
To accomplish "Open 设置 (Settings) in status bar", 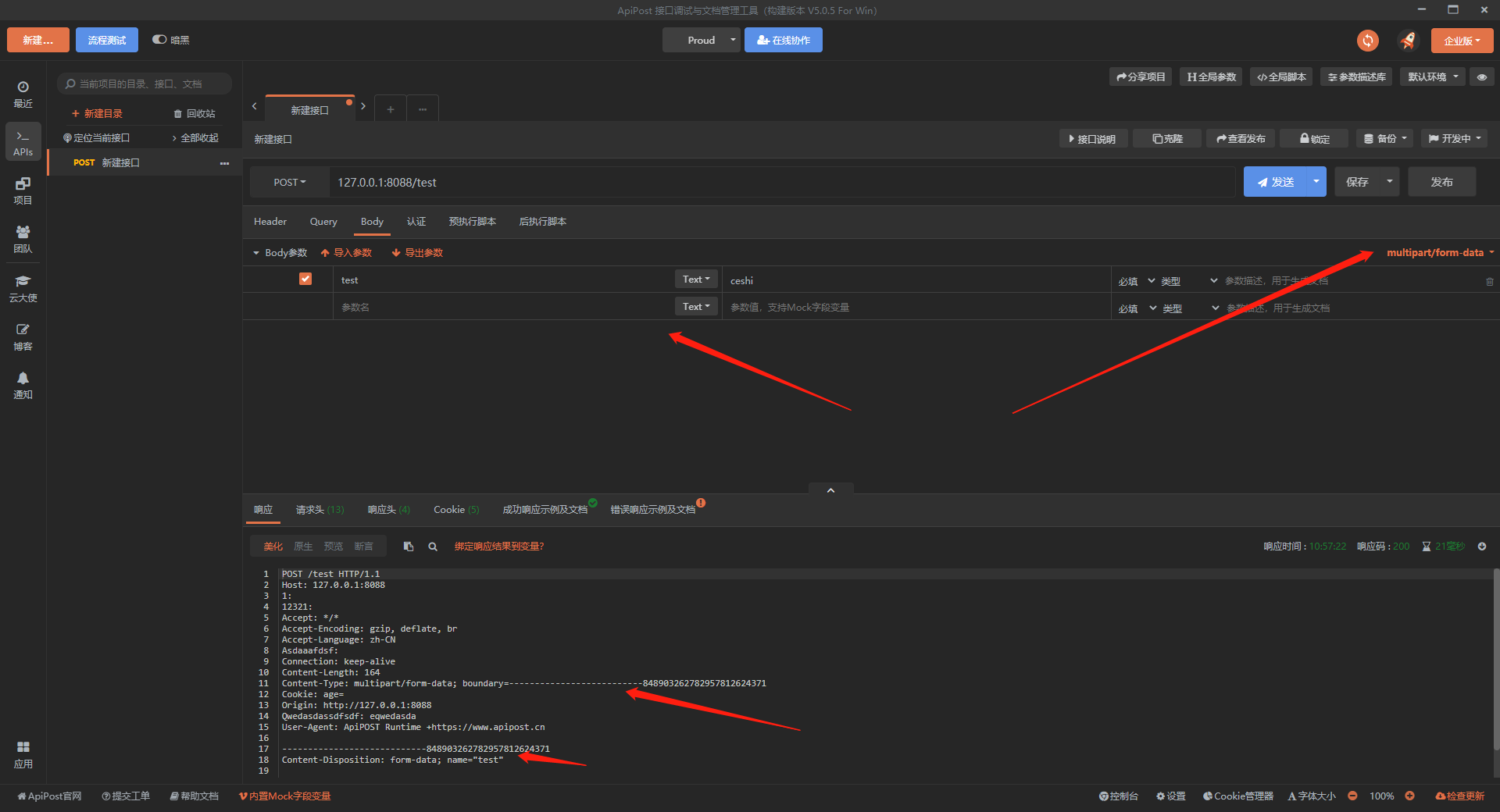I will [1171, 796].
